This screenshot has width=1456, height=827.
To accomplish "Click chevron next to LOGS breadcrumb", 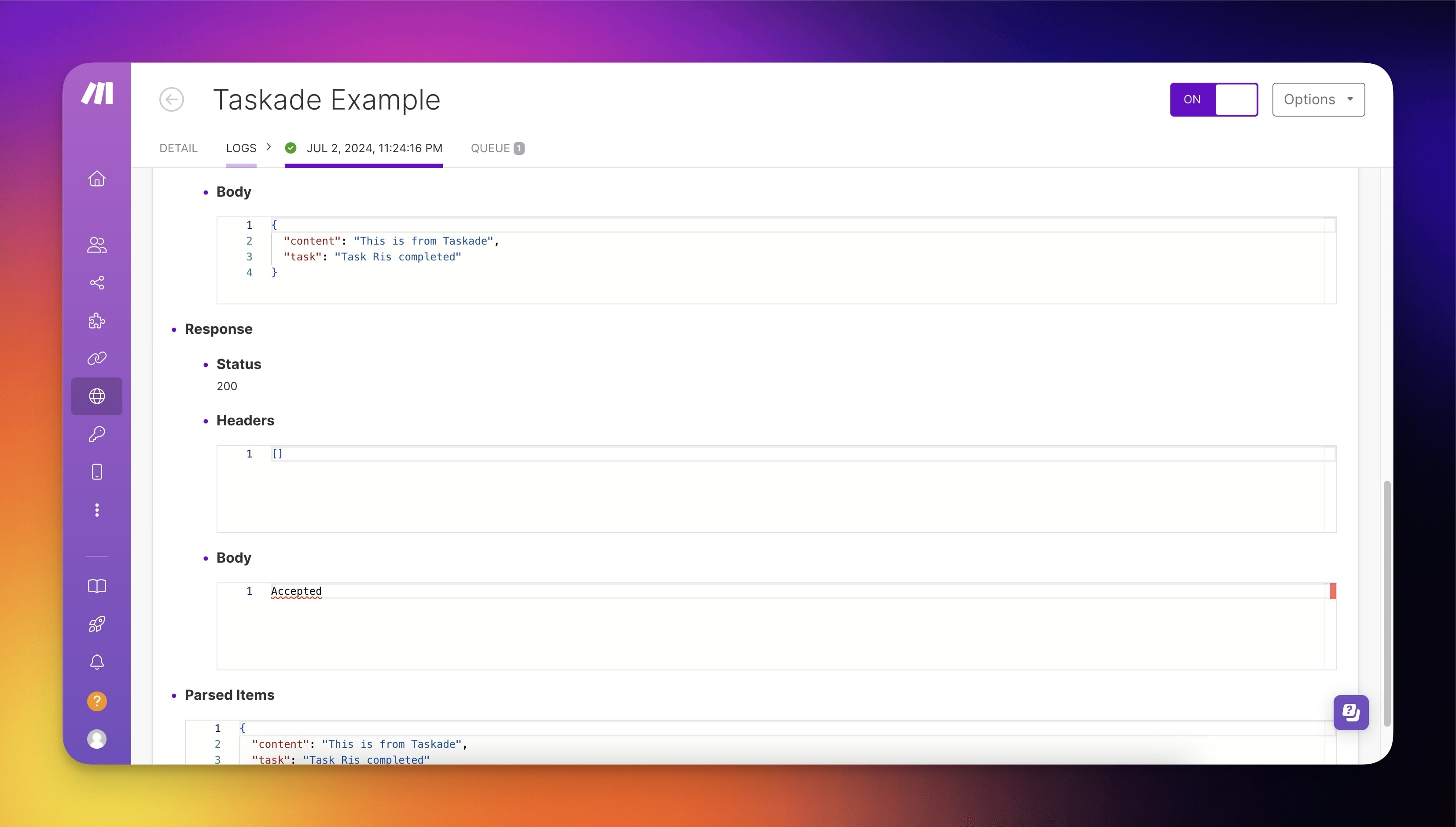I will (269, 147).
